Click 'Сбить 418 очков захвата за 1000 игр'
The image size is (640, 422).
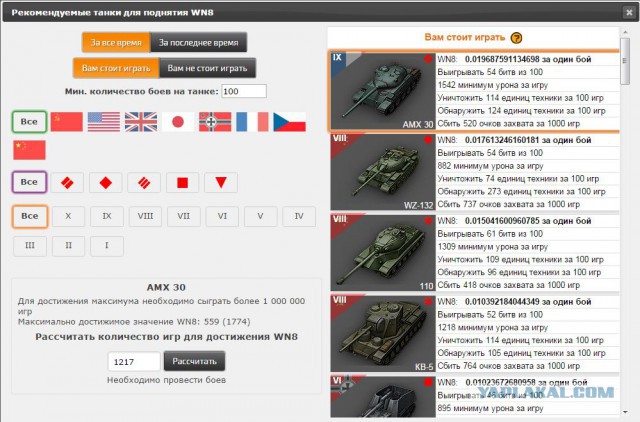tap(509, 285)
